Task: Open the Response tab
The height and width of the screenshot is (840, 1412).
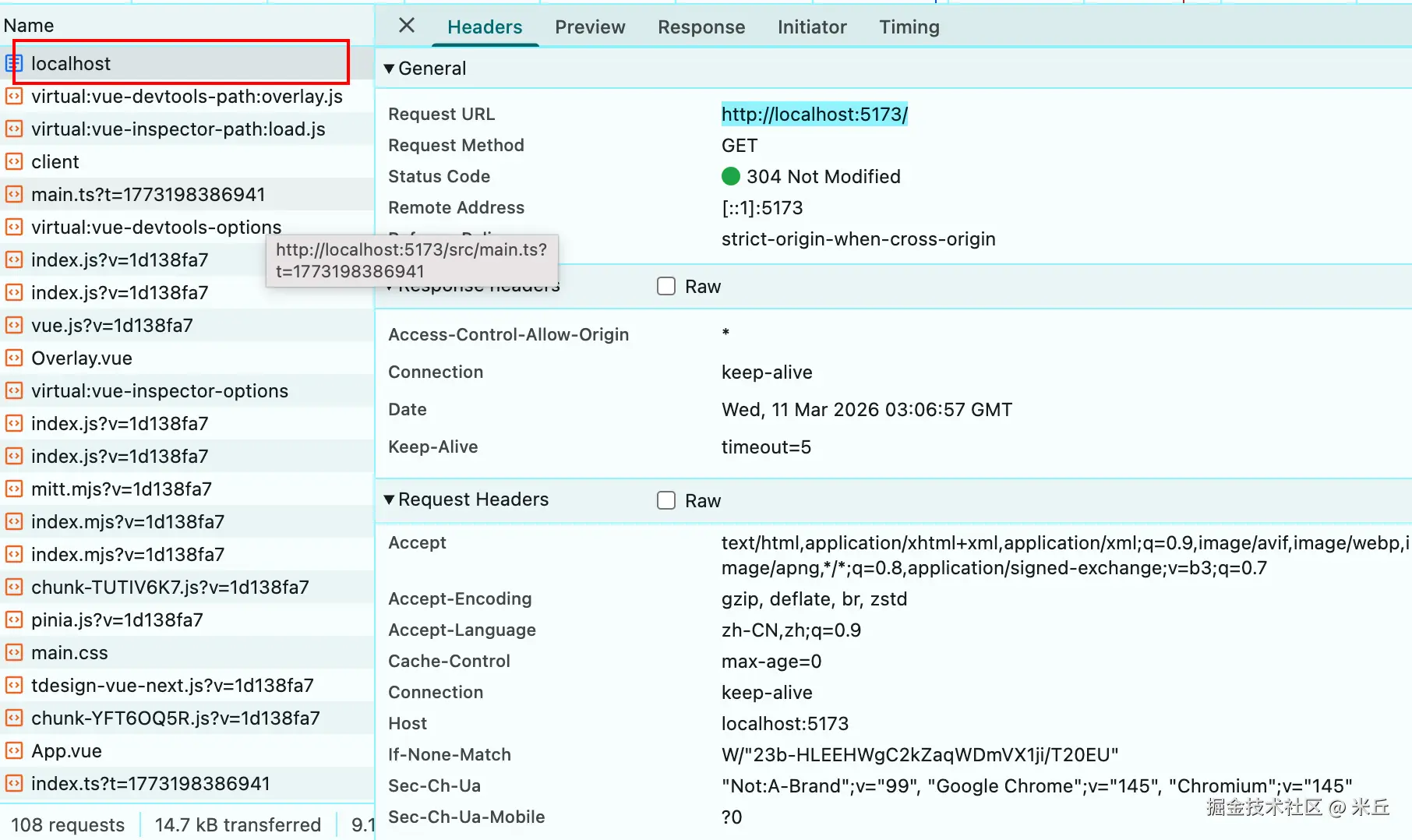Action: [x=701, y=27]
